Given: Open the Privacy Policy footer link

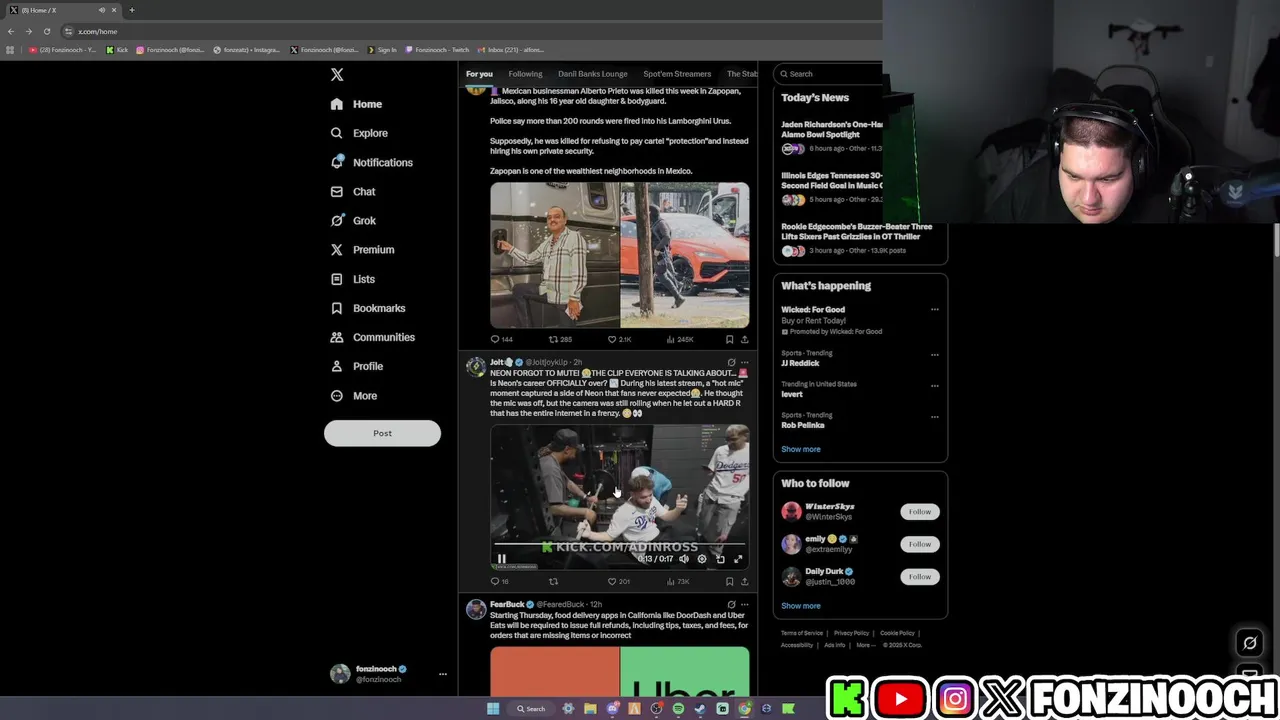Looking at the screenshot, I should coord(851,633).
